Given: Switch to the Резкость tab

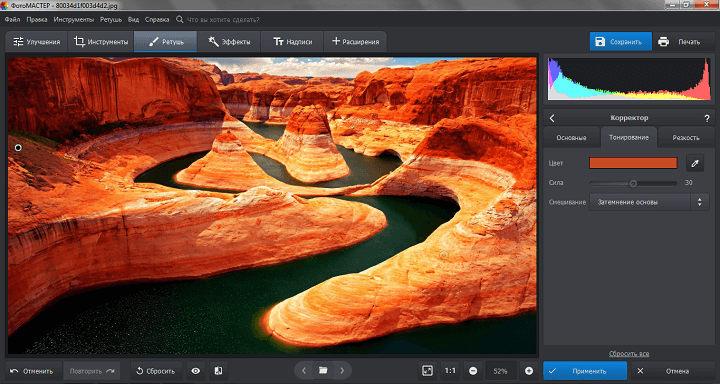Looking at the screenshot, I should pos(686,137).
